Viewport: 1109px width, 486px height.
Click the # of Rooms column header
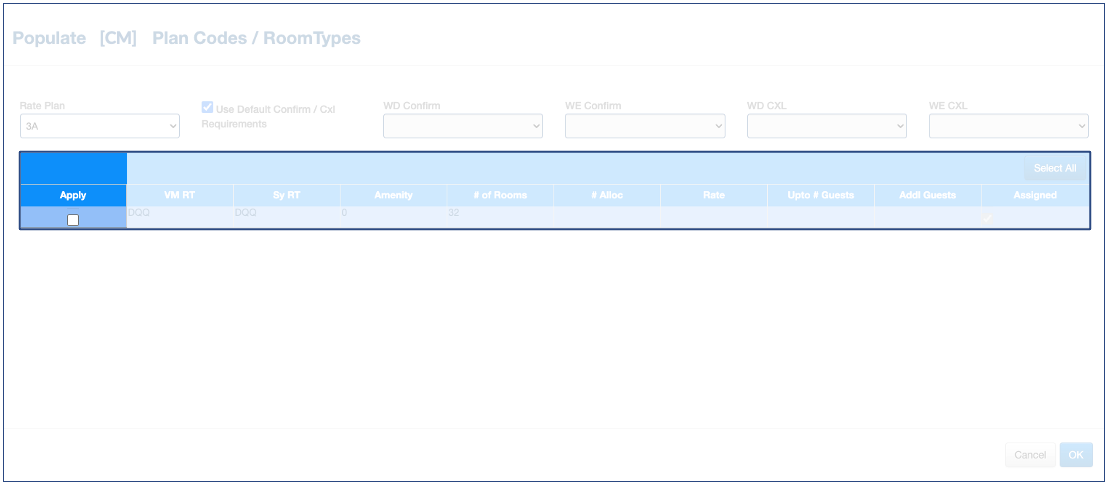coord(500,195)
